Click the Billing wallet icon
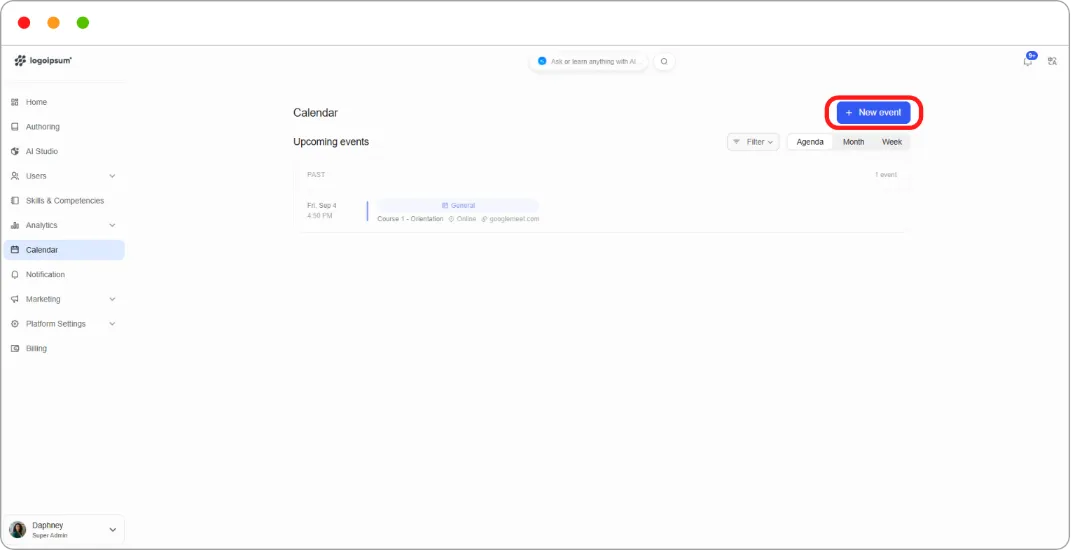 pos(15,348)
